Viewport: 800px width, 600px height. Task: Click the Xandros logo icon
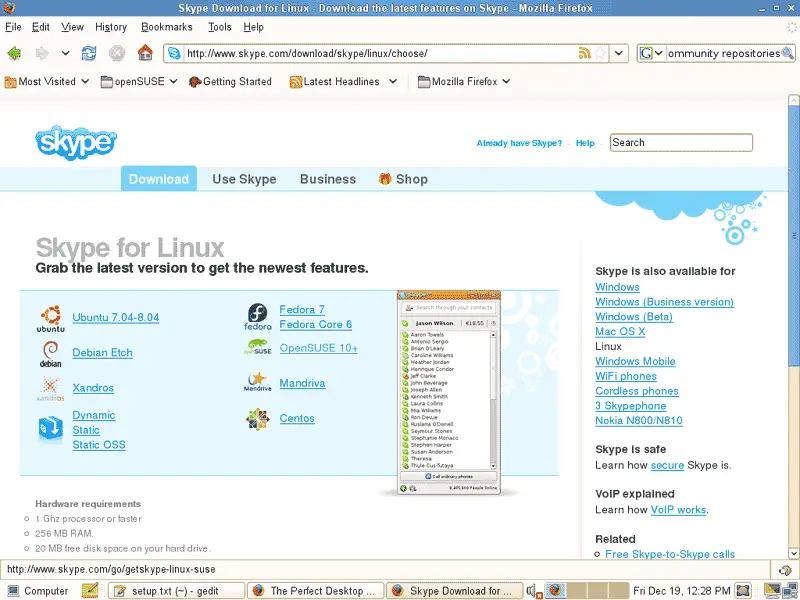[51, 389]
